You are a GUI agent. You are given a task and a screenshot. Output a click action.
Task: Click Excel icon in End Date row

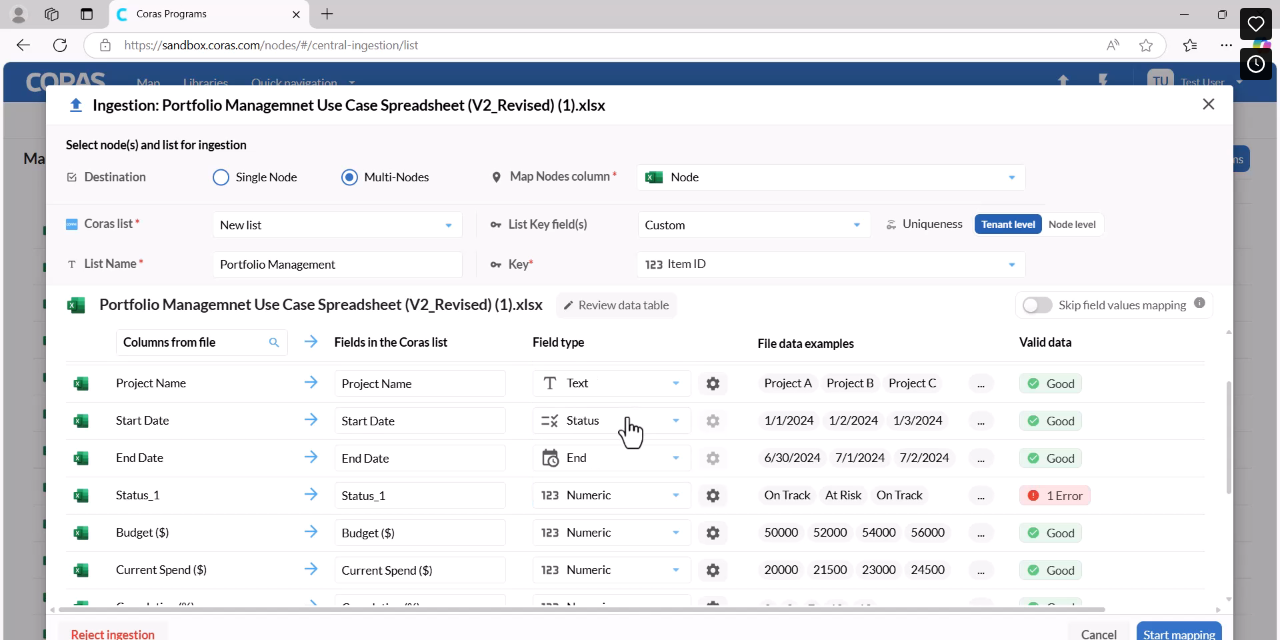[x=81, y=458]
